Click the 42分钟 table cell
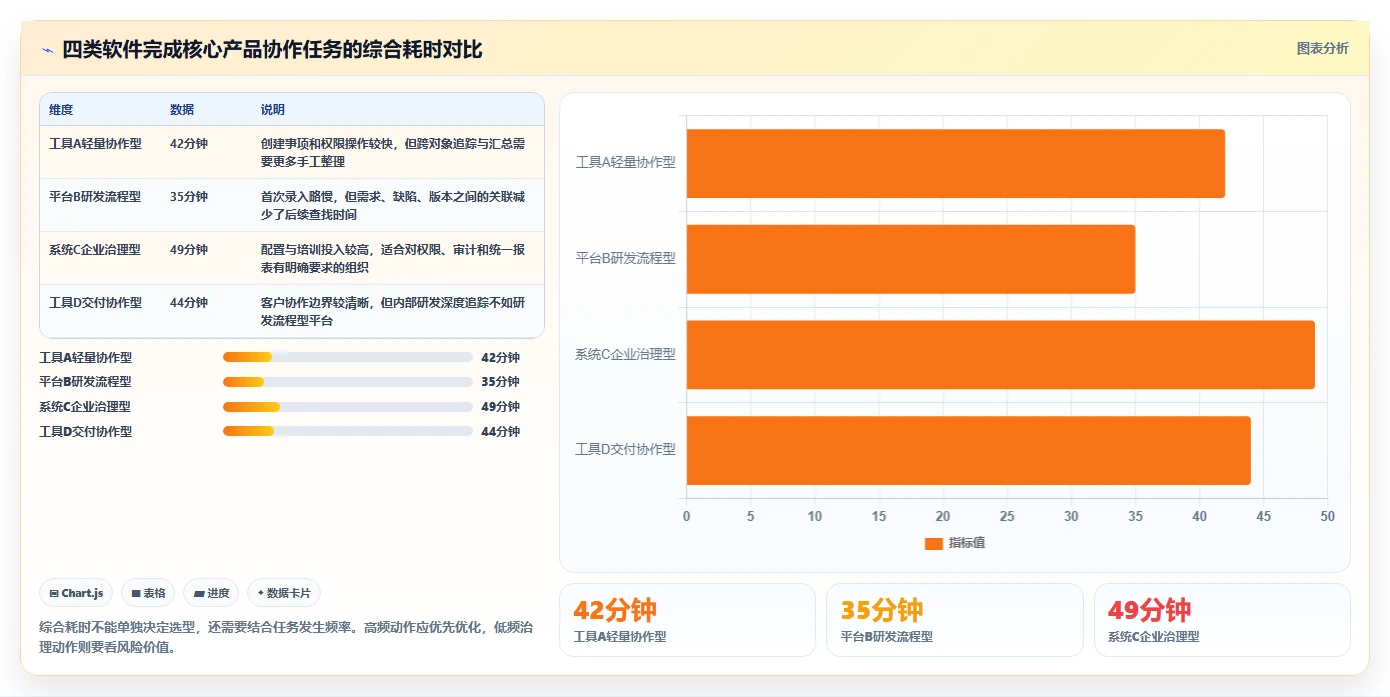 tap(189, 143)
